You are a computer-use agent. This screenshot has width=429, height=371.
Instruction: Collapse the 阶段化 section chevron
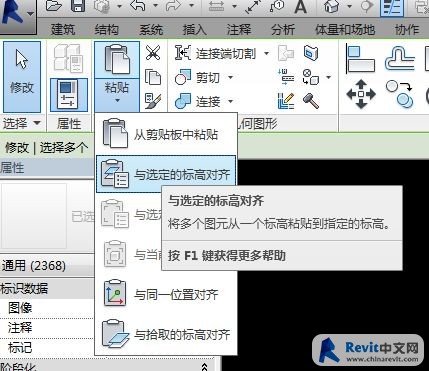click(x=205, y=367)
